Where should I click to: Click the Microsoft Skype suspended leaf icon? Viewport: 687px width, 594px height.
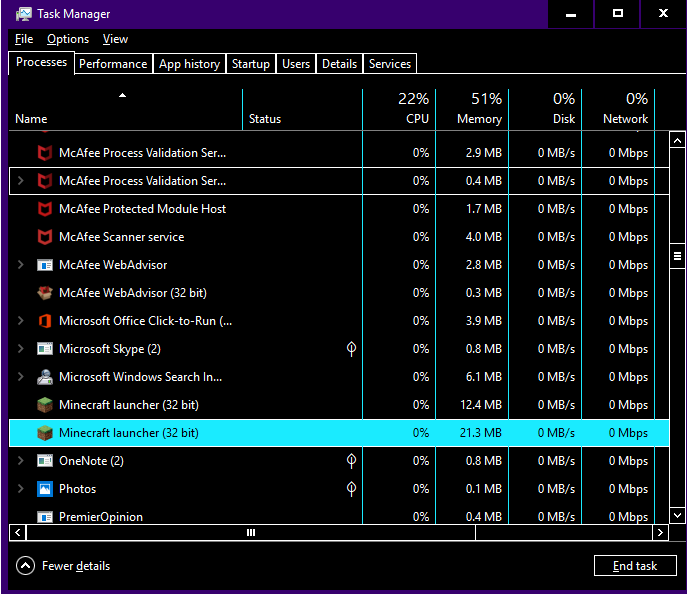(x=351, y=349)
